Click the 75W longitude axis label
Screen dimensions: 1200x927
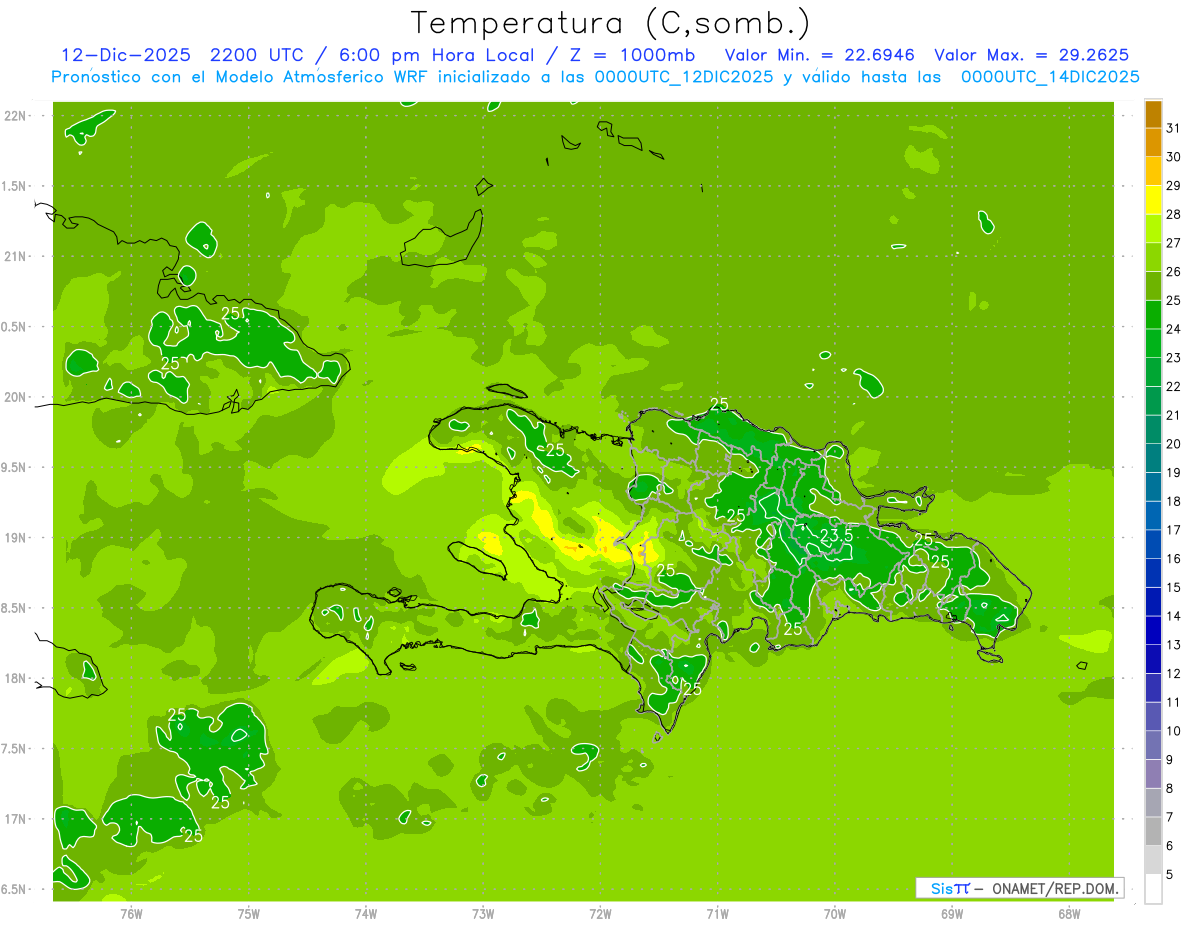coord(249,914)
